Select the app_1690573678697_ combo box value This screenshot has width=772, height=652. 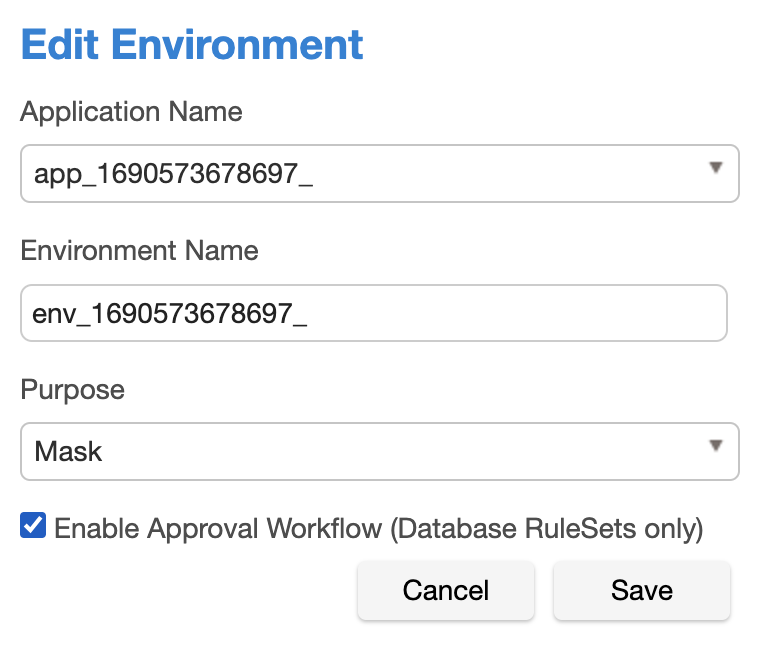(173, 174)
